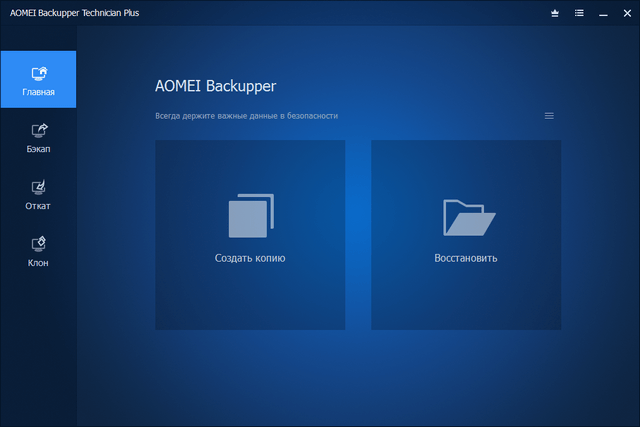This screenshot has height=427, width=640.
Task: Close the AOMEI Backupper window
Action: 626,13
